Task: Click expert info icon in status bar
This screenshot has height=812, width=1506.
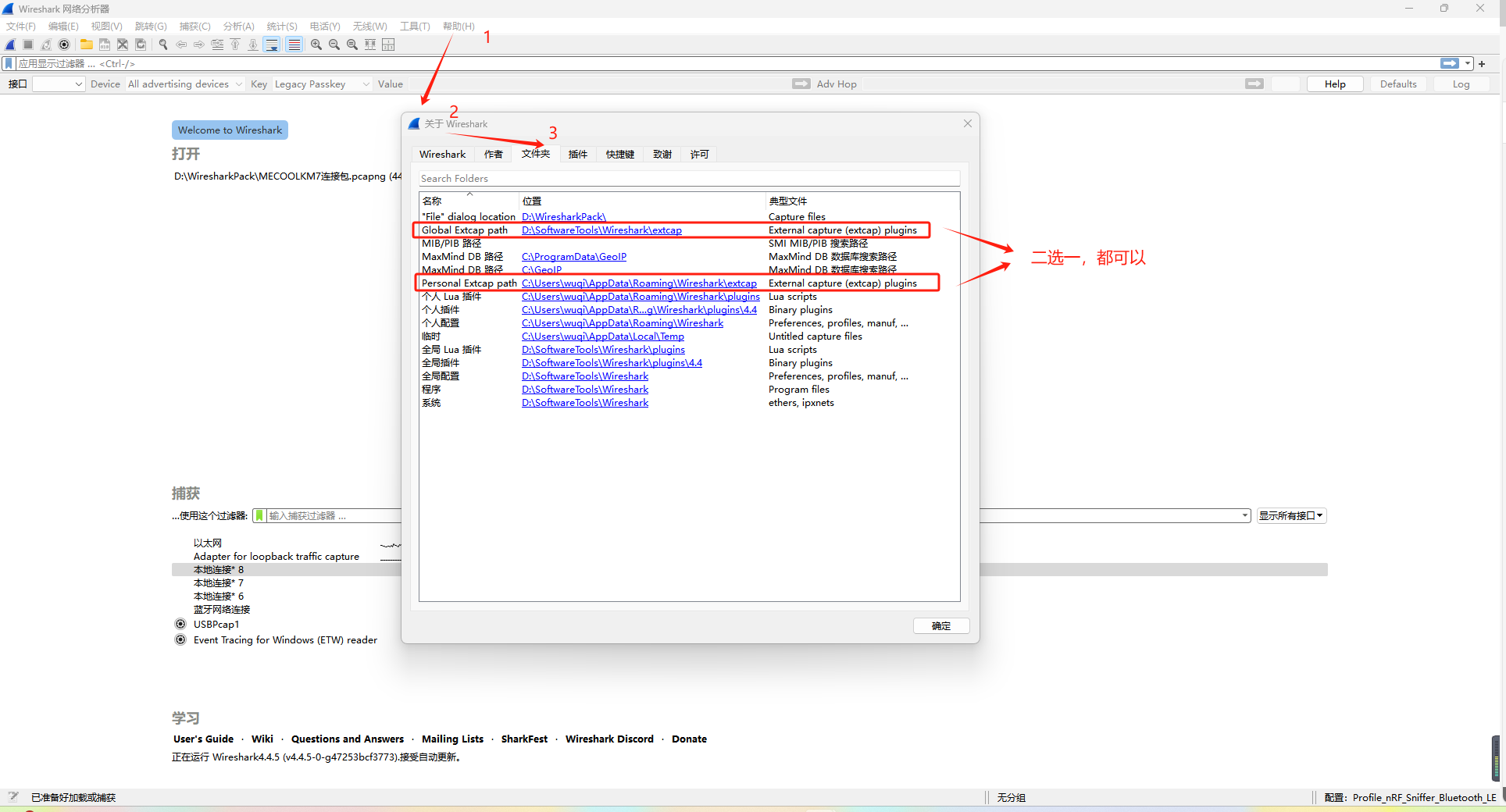Action: pos(13,797)
